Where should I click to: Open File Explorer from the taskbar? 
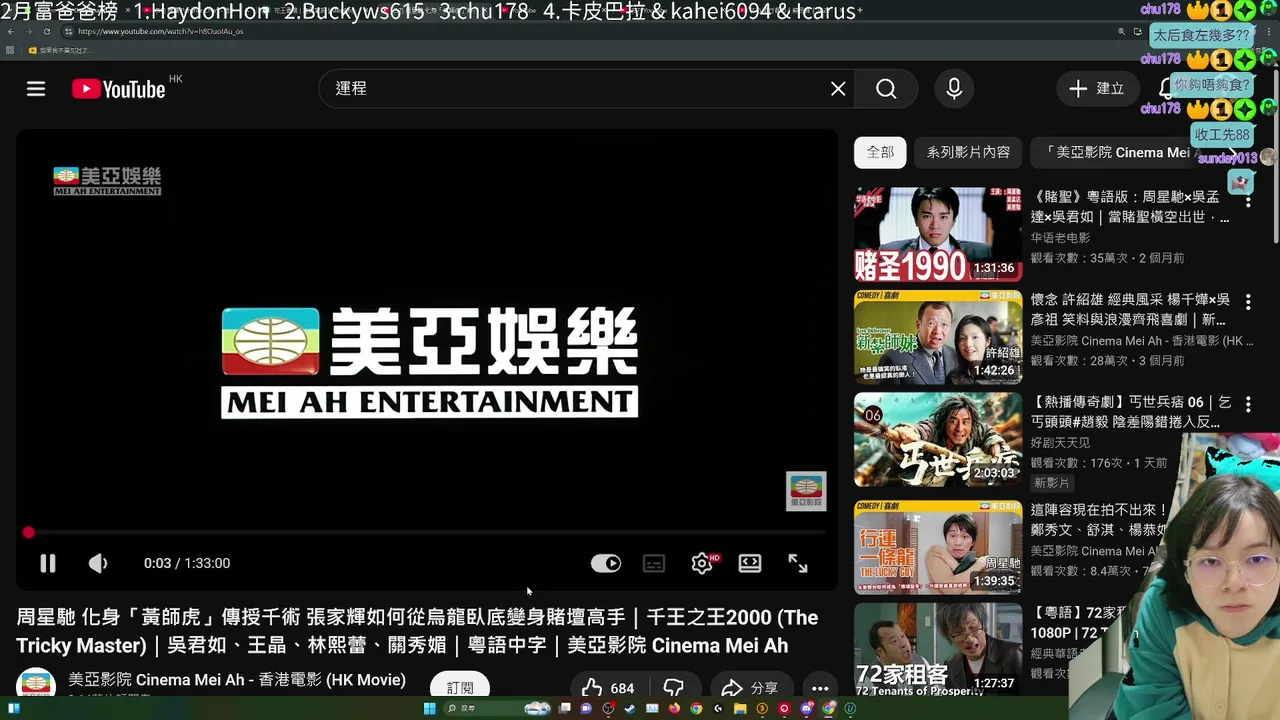tap(740, 709)
